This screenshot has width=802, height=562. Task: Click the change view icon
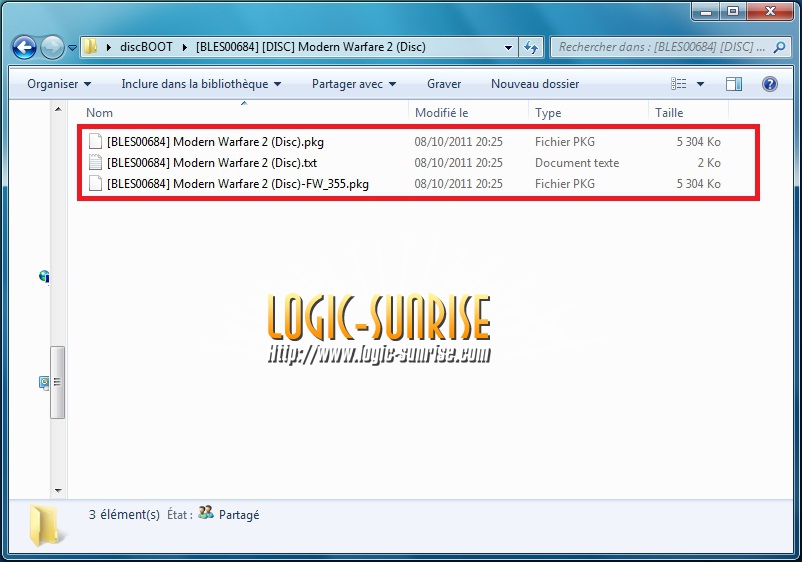[680, 84]
